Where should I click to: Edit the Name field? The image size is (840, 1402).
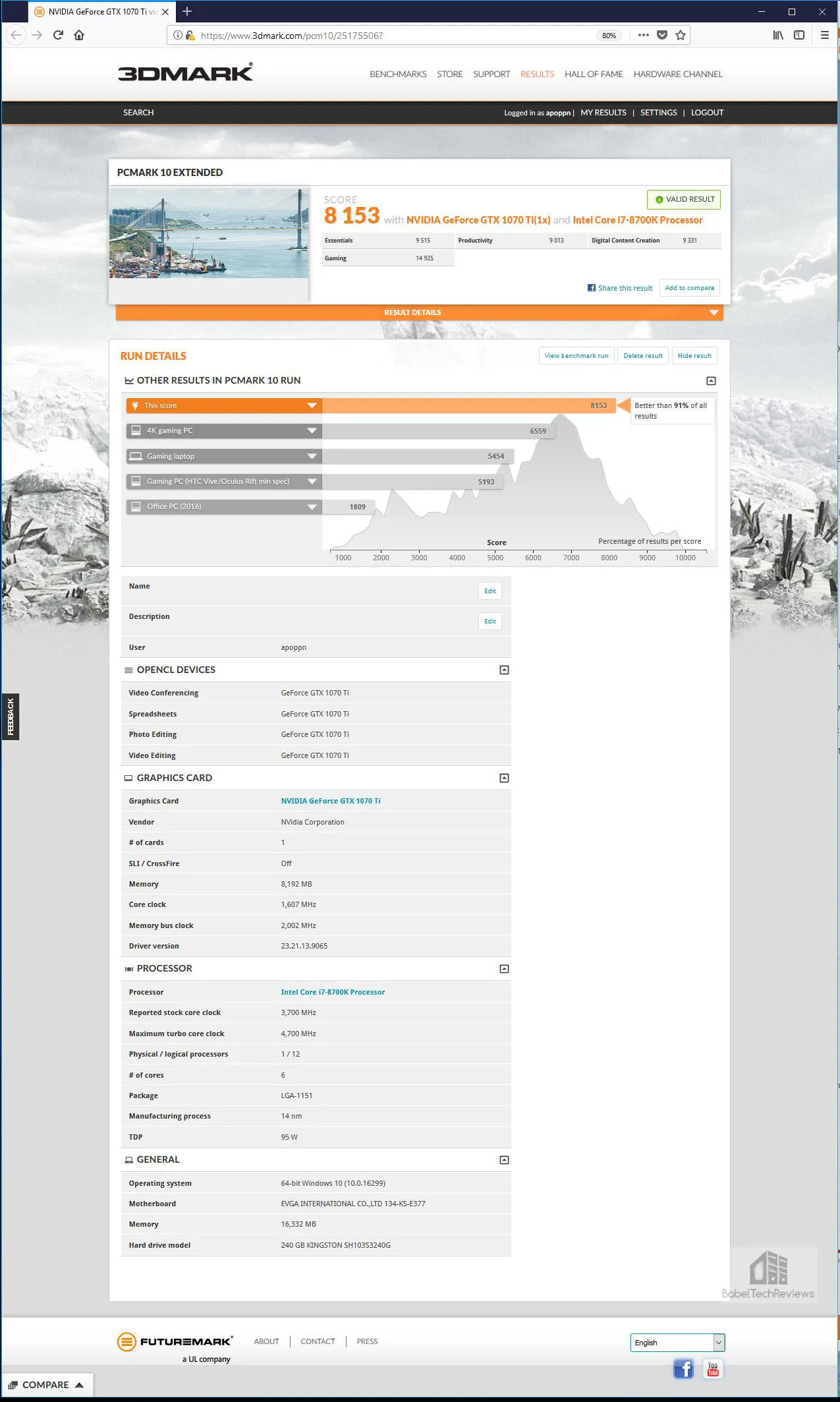pos(490,591)
